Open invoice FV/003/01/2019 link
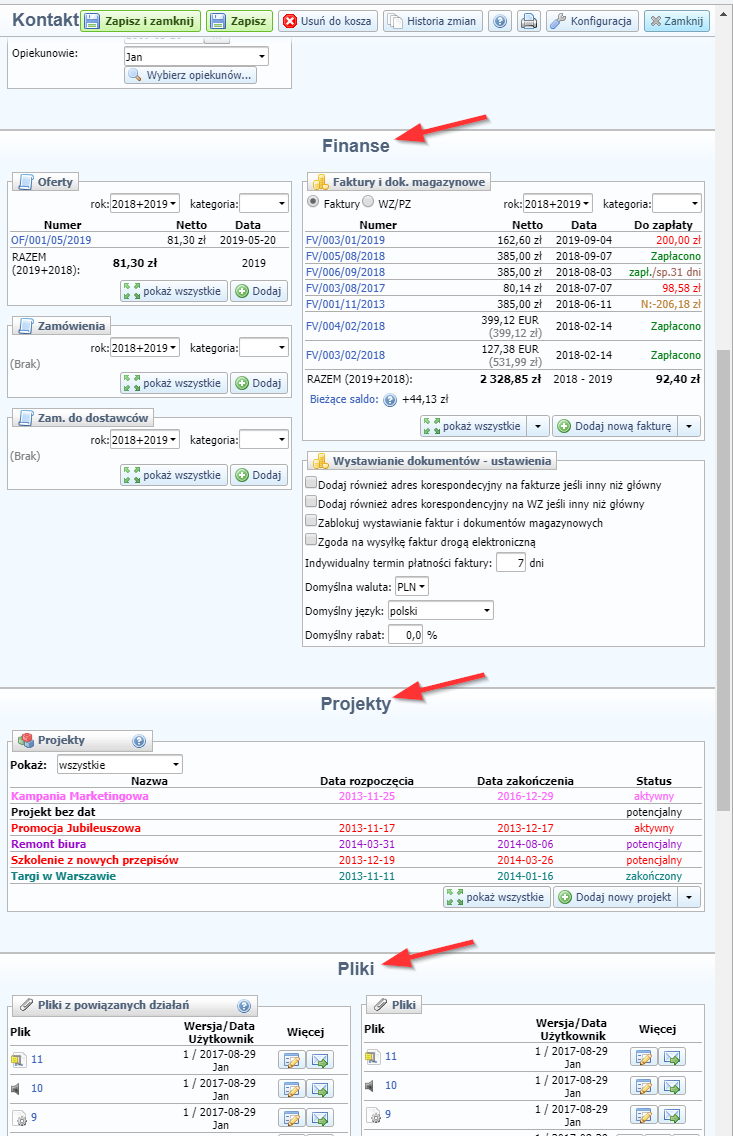 click(345, 240)
